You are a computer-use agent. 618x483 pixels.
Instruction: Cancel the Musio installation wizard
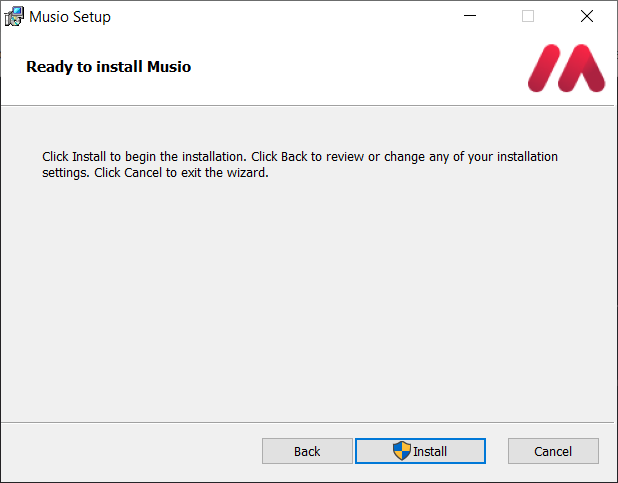click(x=553, y=451)
